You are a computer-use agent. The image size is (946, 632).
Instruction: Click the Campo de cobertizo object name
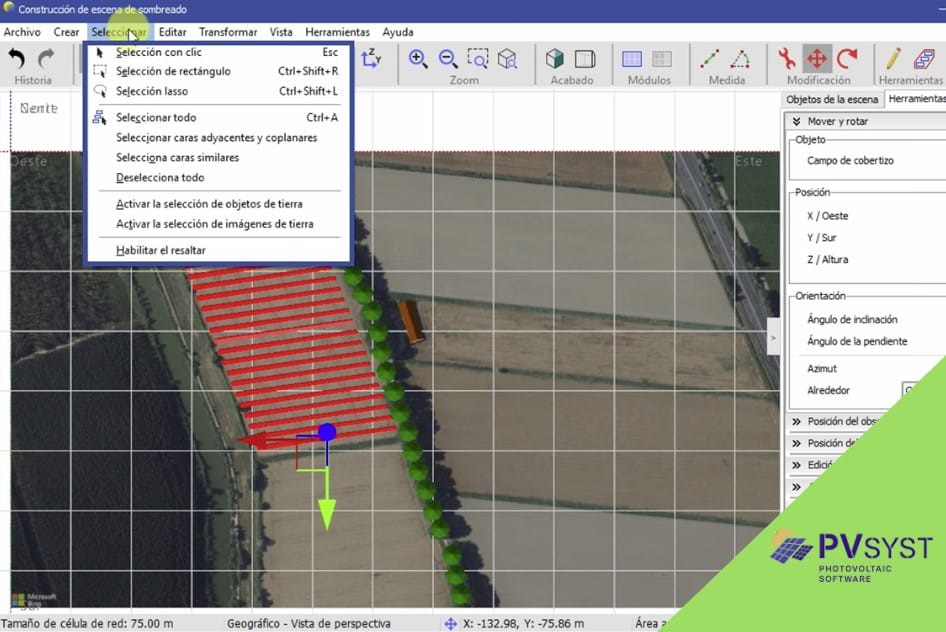click(x=850, y=160)
